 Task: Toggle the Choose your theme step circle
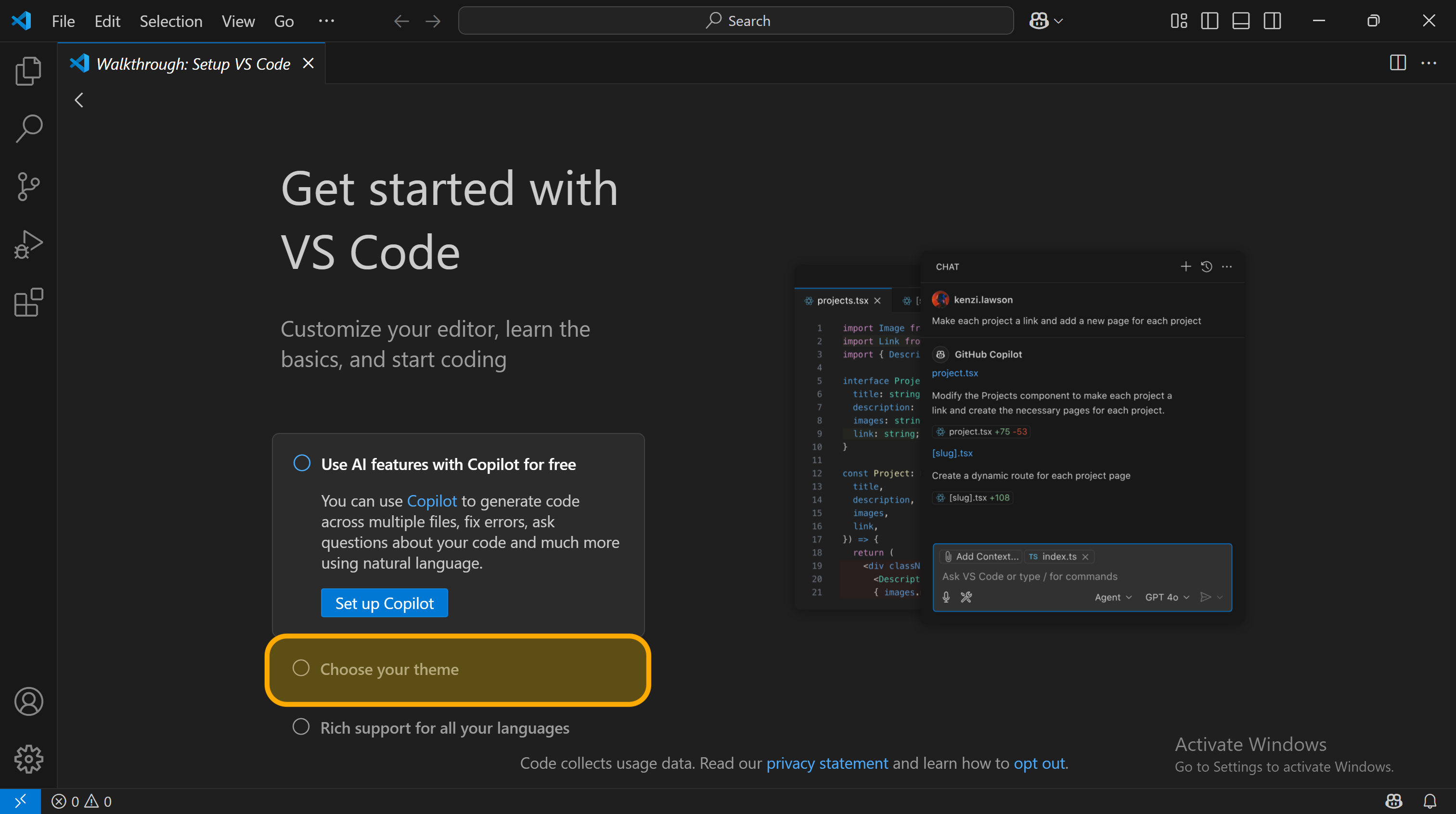coord(301,668)
